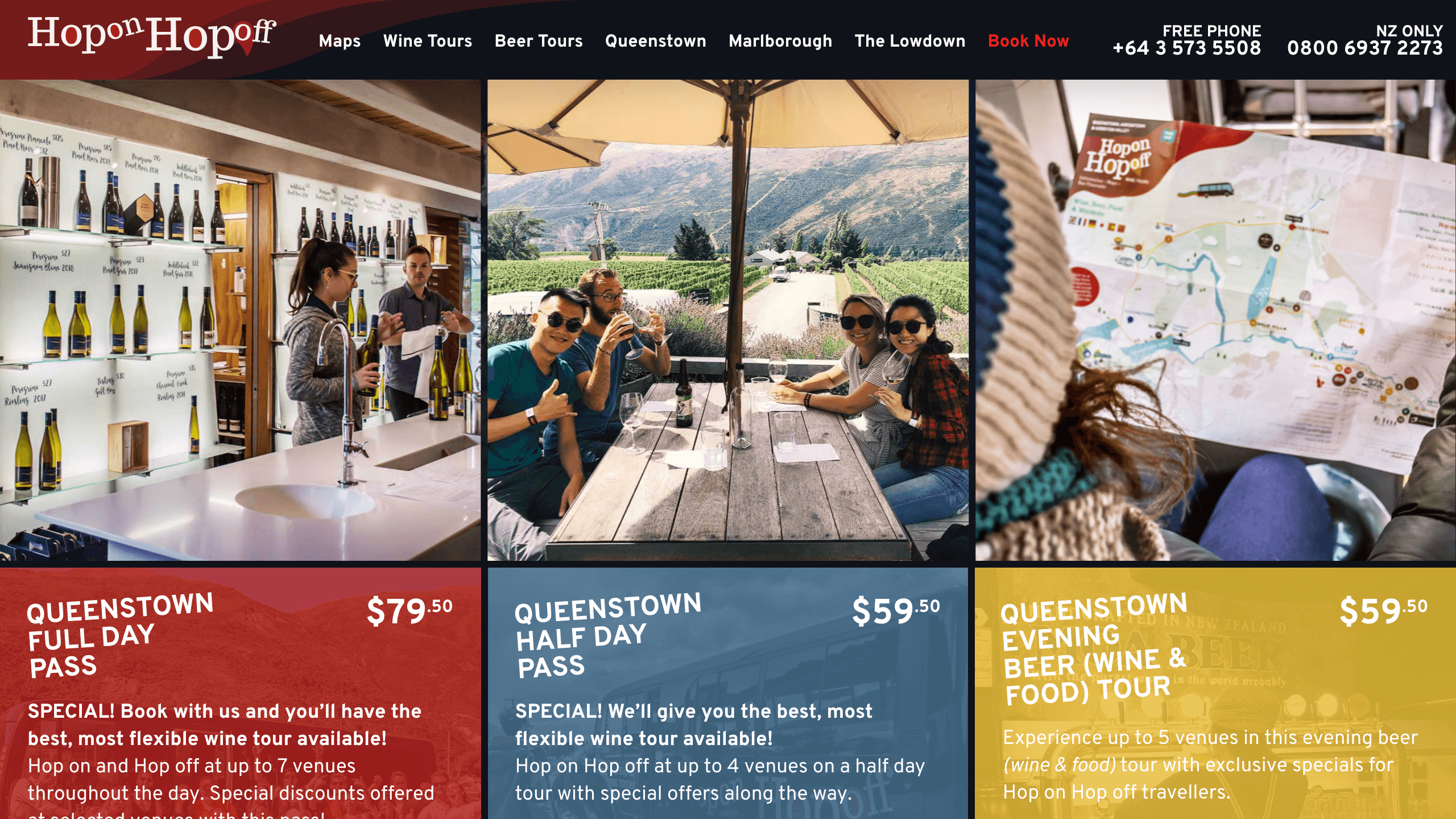Click the NZ only 0800 6937 2273 number
This screenshot has width=1456, height=819.
1364,48
